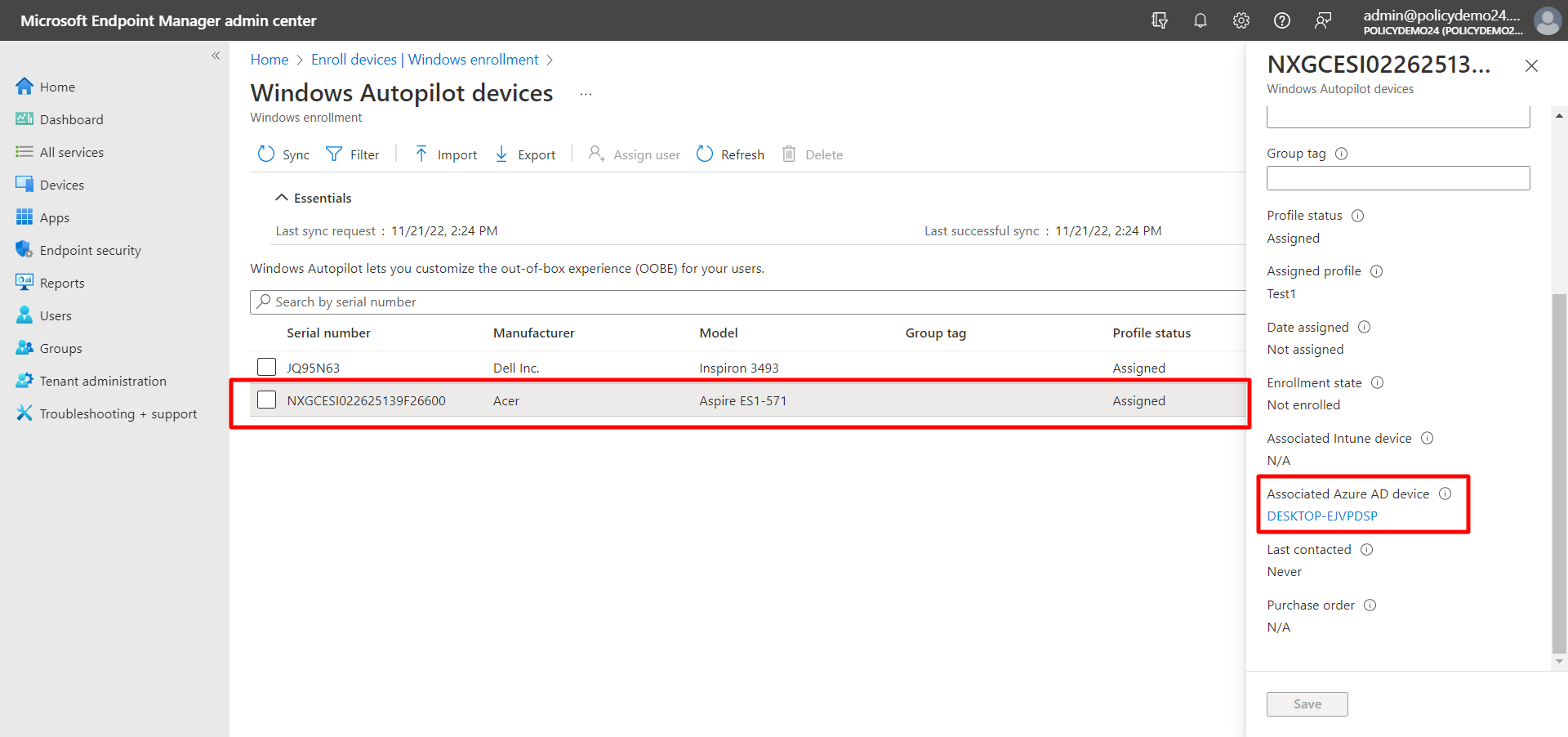Click the Save button in details panel
Screen dimensions: 1568x737
[1307, 704]
